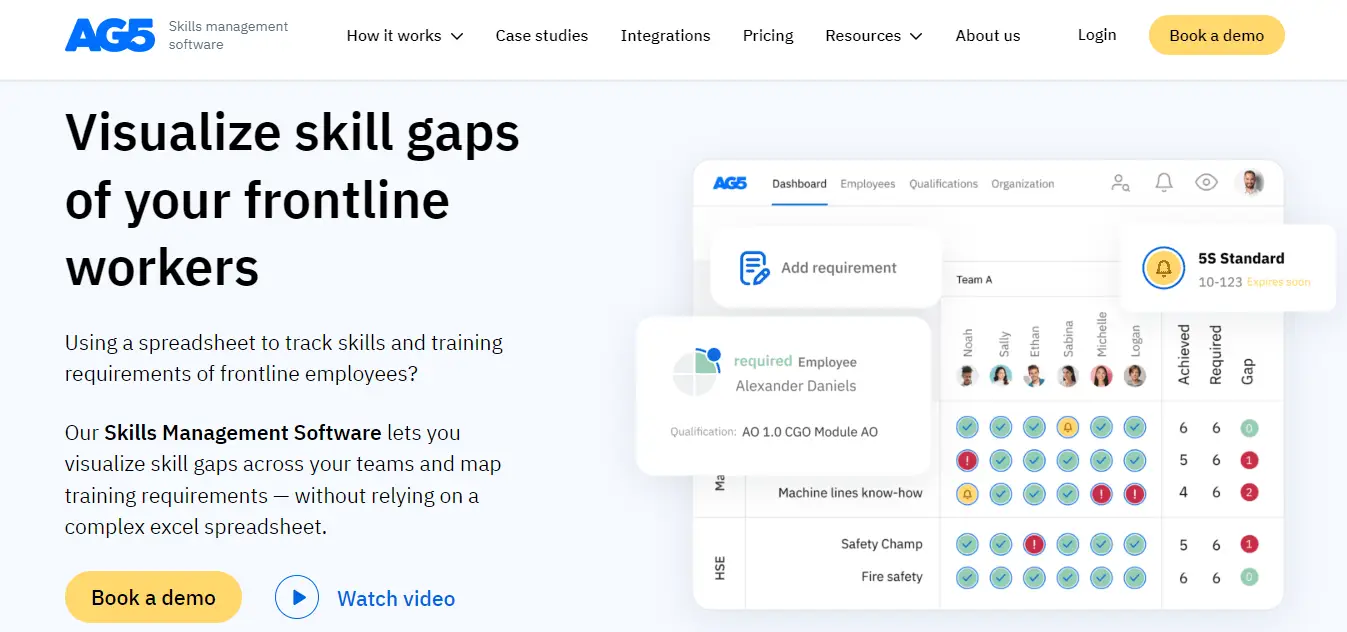
Task: Select Logan's avatar
Action: click(1134, 376)
